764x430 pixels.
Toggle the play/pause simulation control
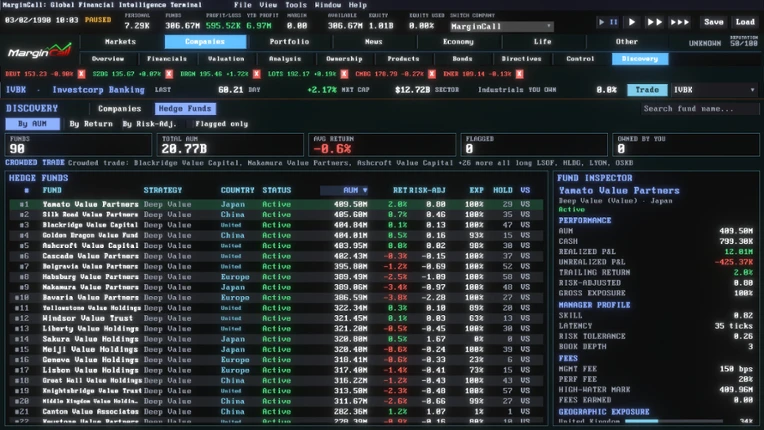608,22
